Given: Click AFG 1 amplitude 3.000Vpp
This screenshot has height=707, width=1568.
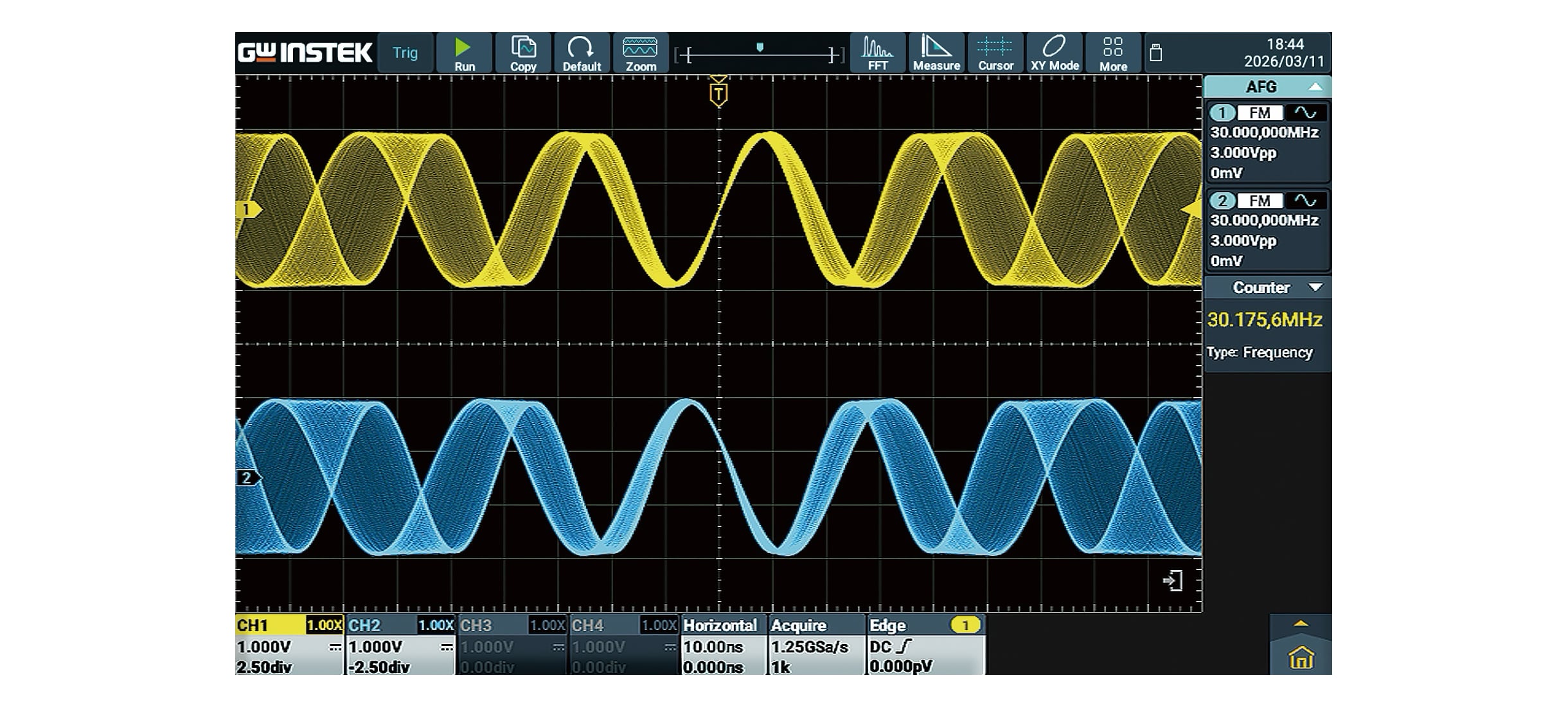Looking at the screenshot, I should [x=1243, y=153].
